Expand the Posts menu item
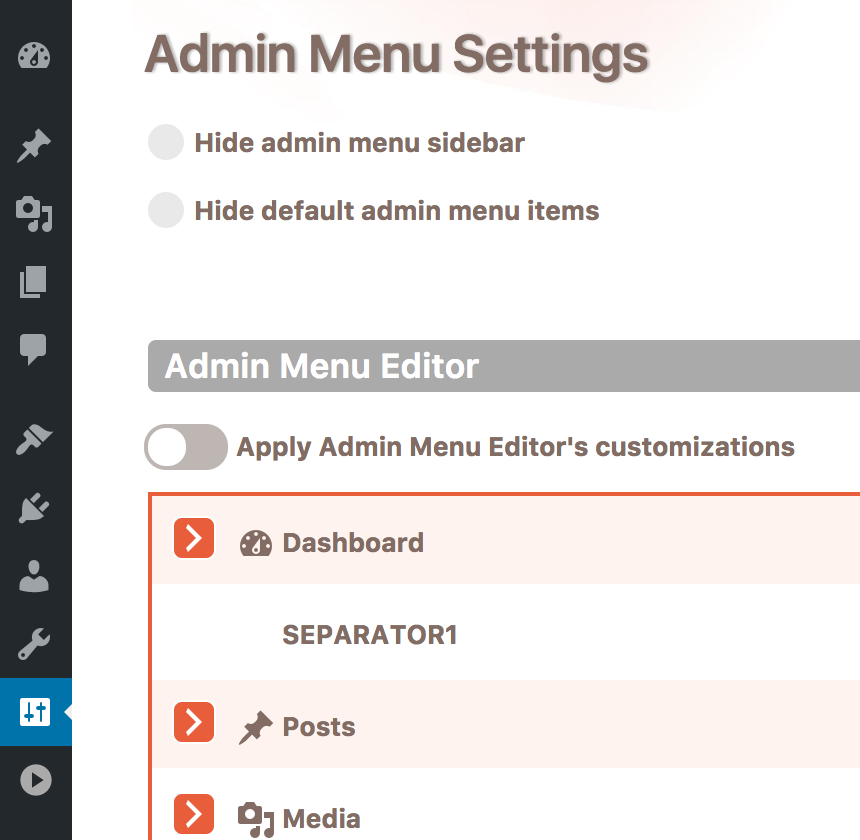 click(x=194, y=722)
